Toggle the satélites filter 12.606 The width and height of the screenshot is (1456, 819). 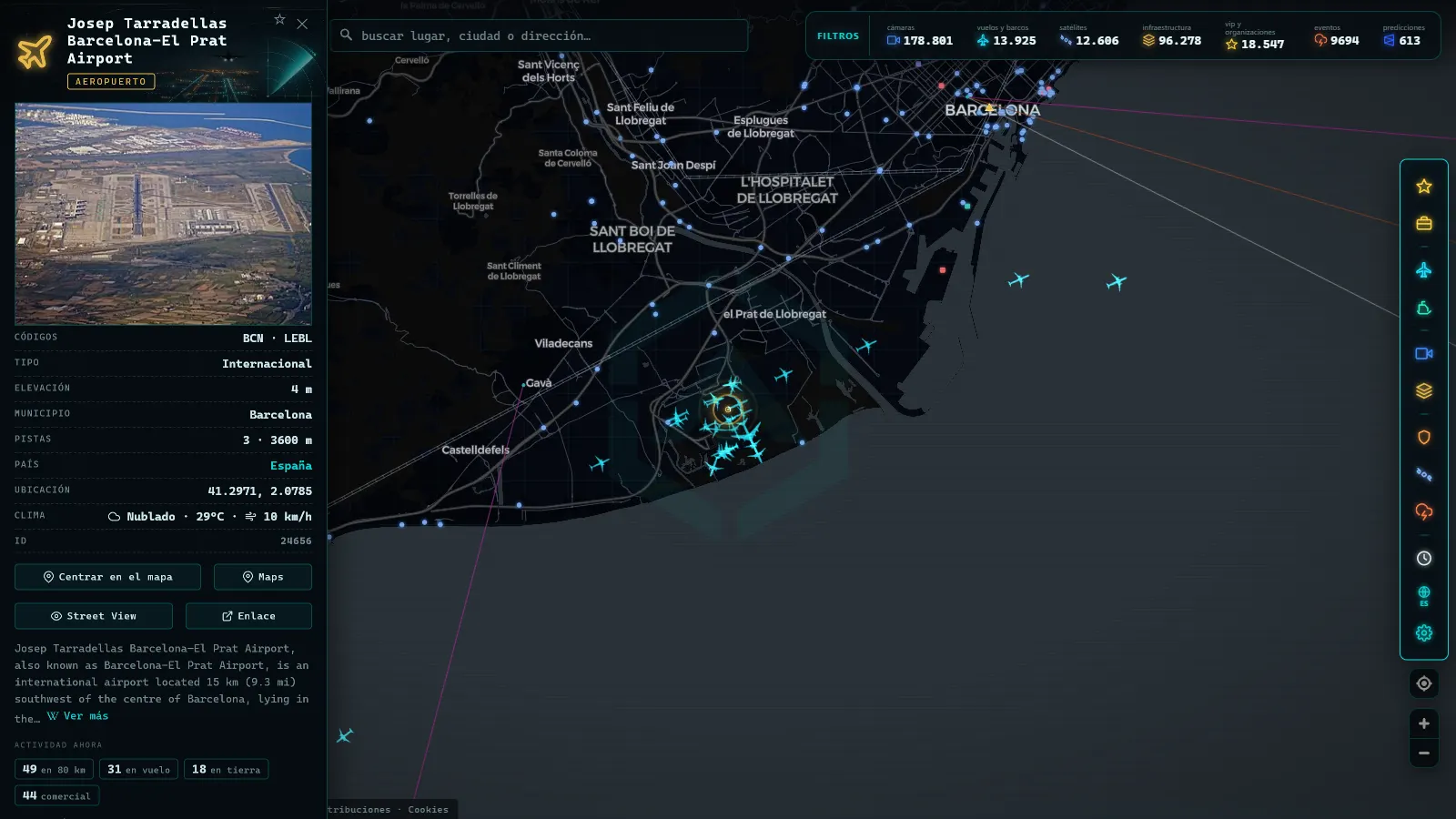1089,36
